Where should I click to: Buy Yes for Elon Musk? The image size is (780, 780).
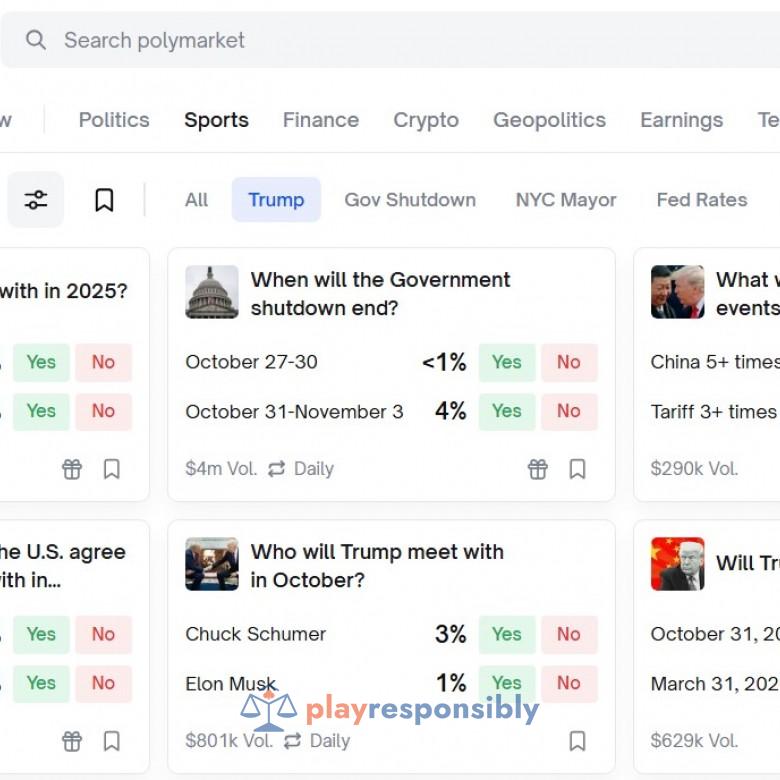[x=507, y=683]
